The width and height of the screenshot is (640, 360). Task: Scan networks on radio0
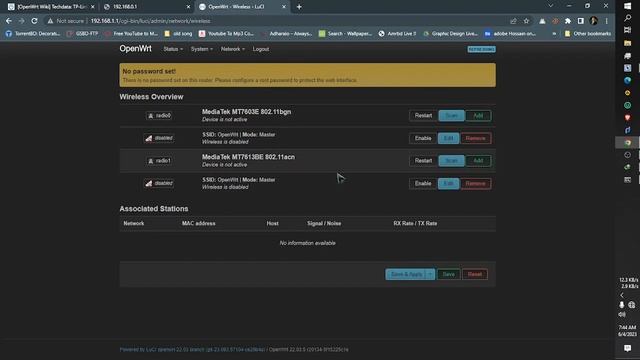pos(451,116)
